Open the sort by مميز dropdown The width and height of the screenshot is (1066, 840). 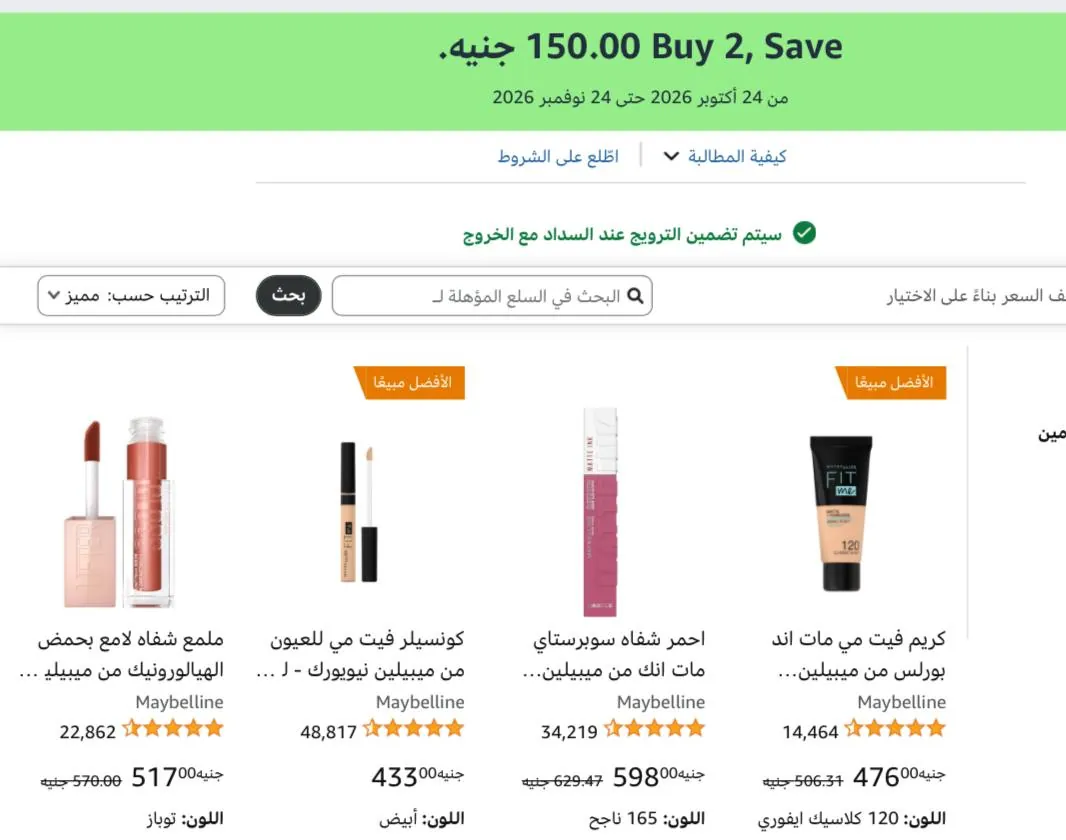pyautogui.click(x=131, y=296)
